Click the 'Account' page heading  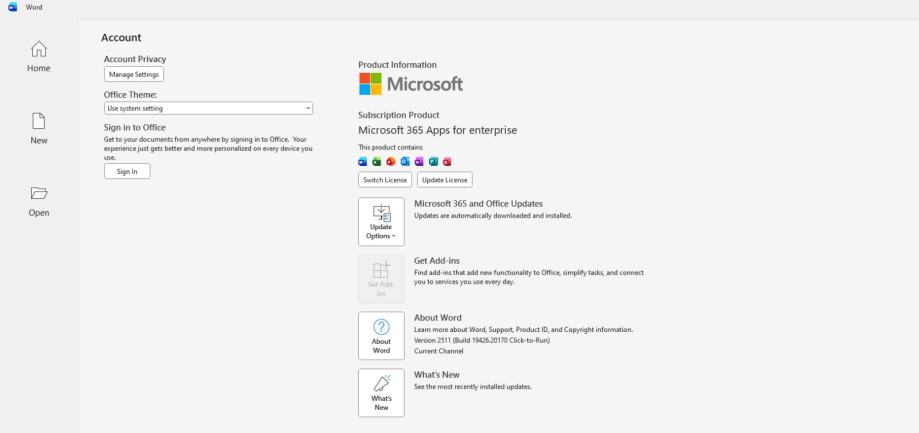tap(121, 37)
